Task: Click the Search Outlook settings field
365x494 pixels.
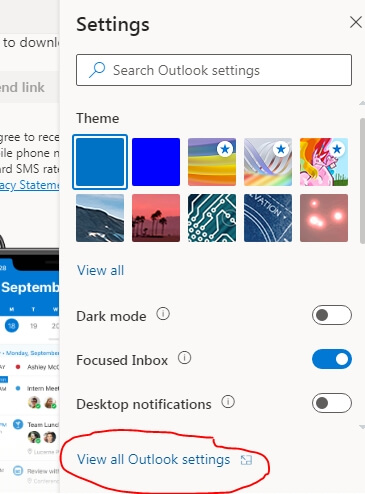Action: click(x=214, y=70)
